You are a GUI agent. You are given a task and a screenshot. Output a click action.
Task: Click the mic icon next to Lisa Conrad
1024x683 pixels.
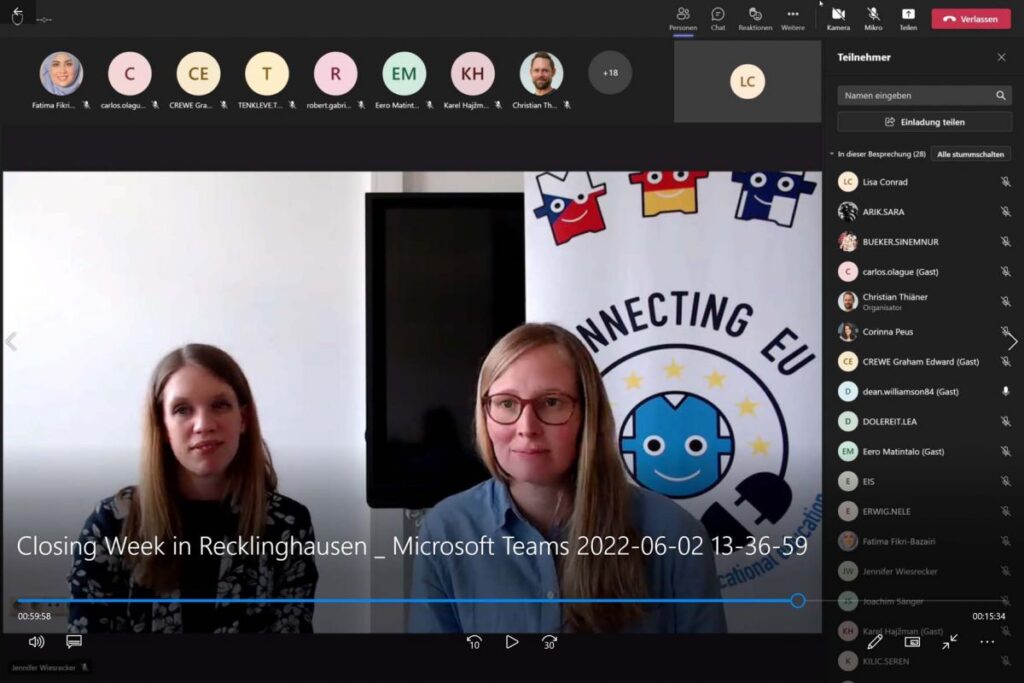(x=1005, y=182)
